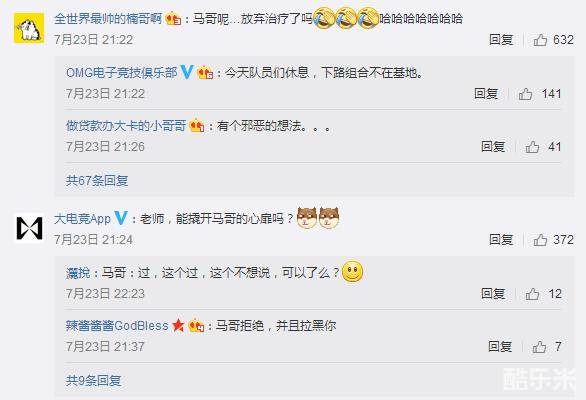
Task: Like the reply with 41 likes
Action: point(532,147)
